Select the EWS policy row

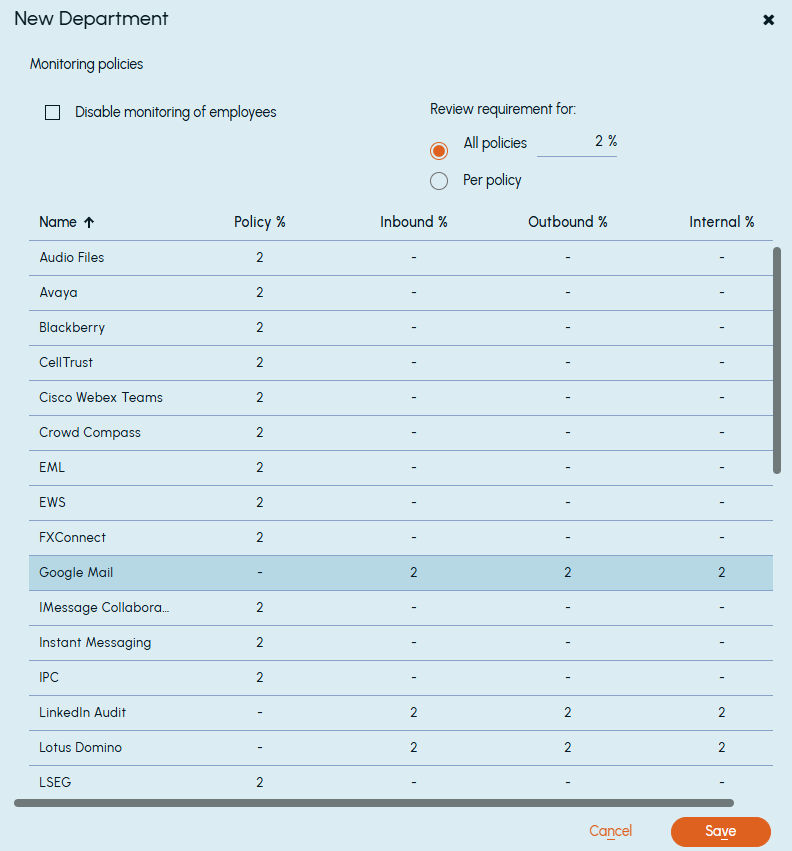(x=401, y=503)
